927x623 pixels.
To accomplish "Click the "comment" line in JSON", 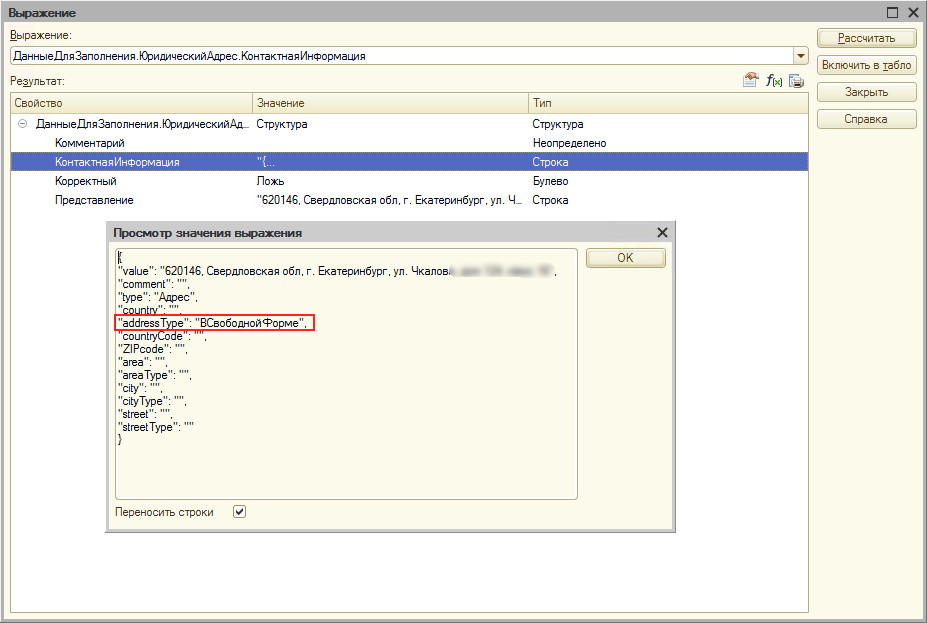I will [154, 284].
